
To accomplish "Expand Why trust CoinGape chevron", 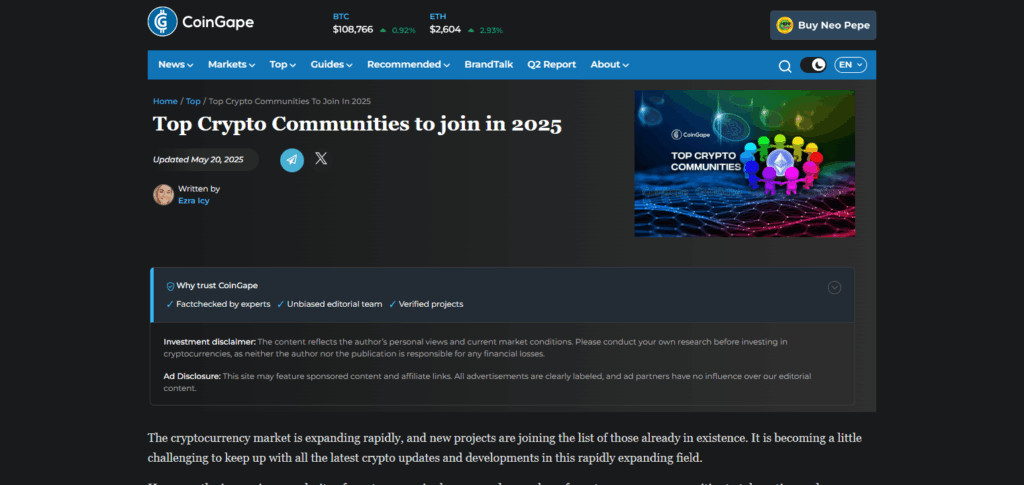I will (x=834, y=287).
